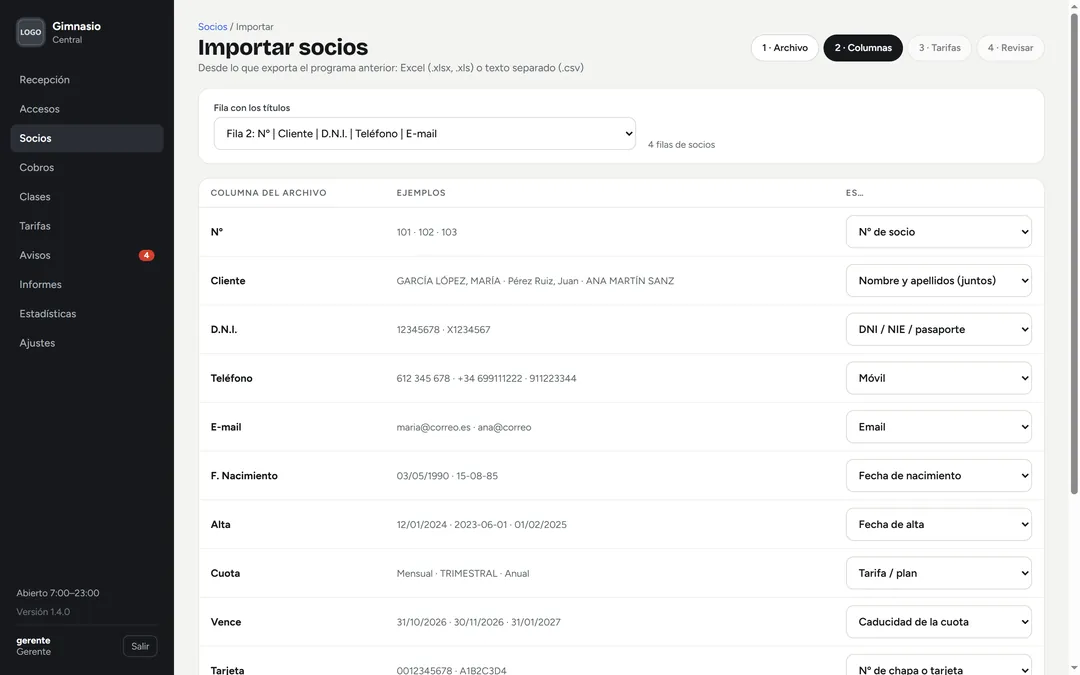
Task: Open Avisos in the sidebar
Action: coord(87,256)
